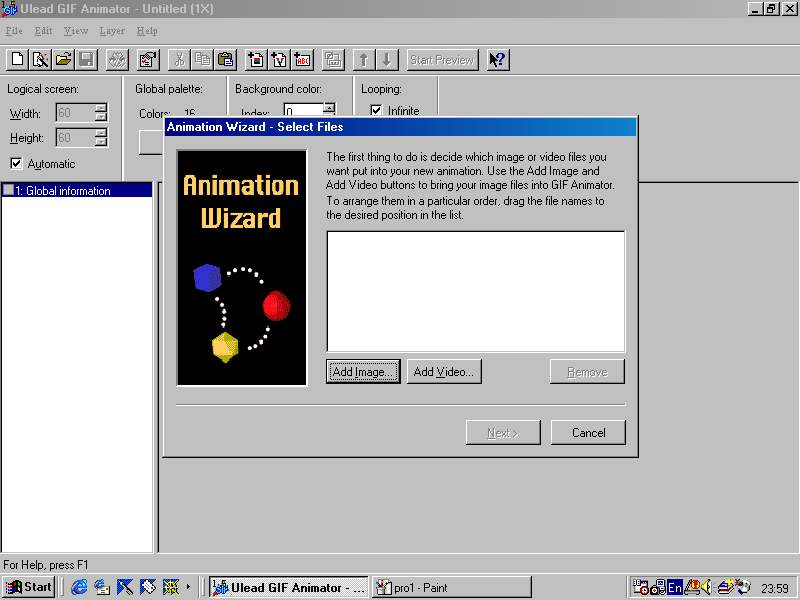Click the Add Image... button in wizard

click(x=364, y=372)
